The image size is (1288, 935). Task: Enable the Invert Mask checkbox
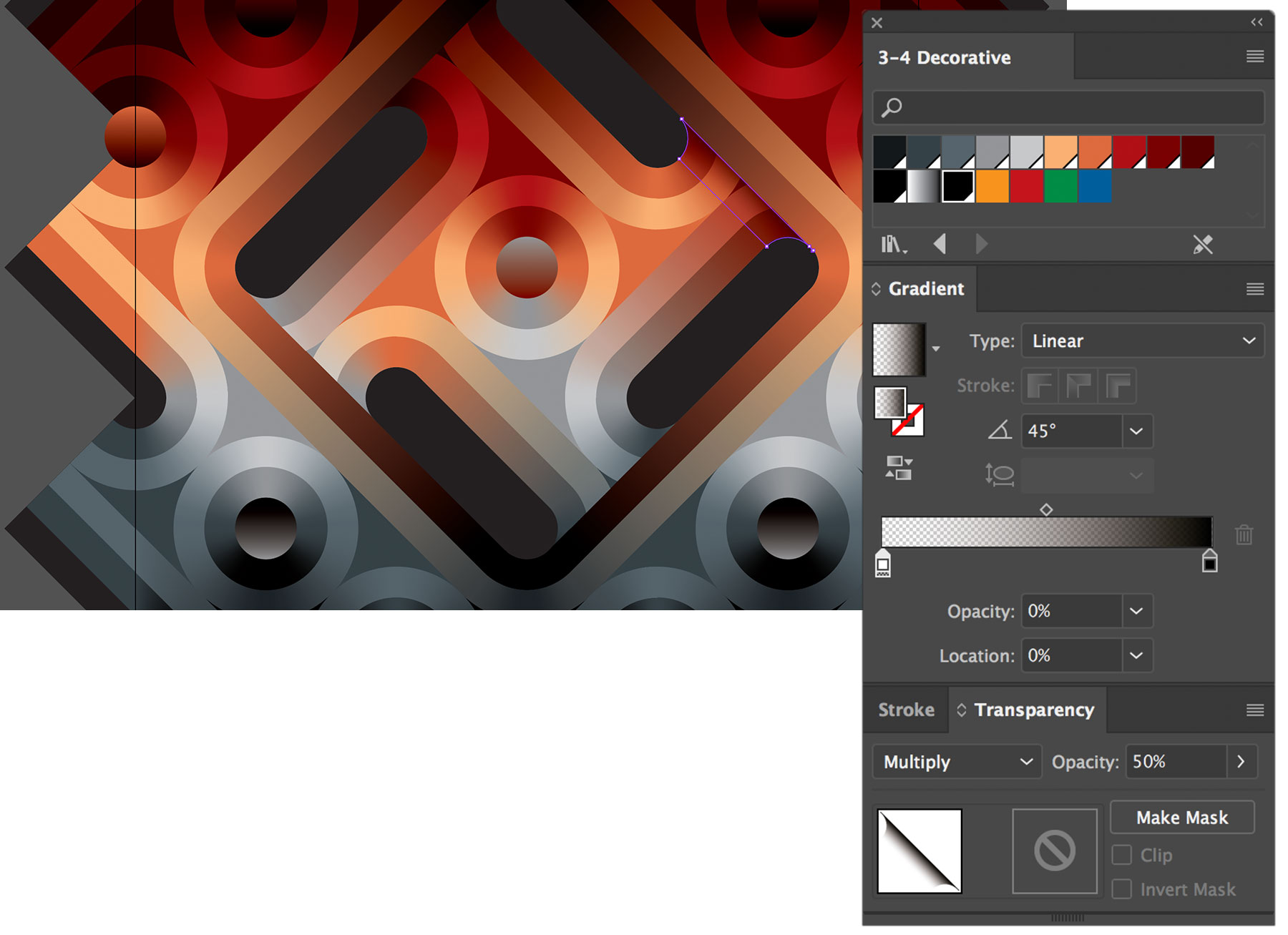[x=1121, y=889]
